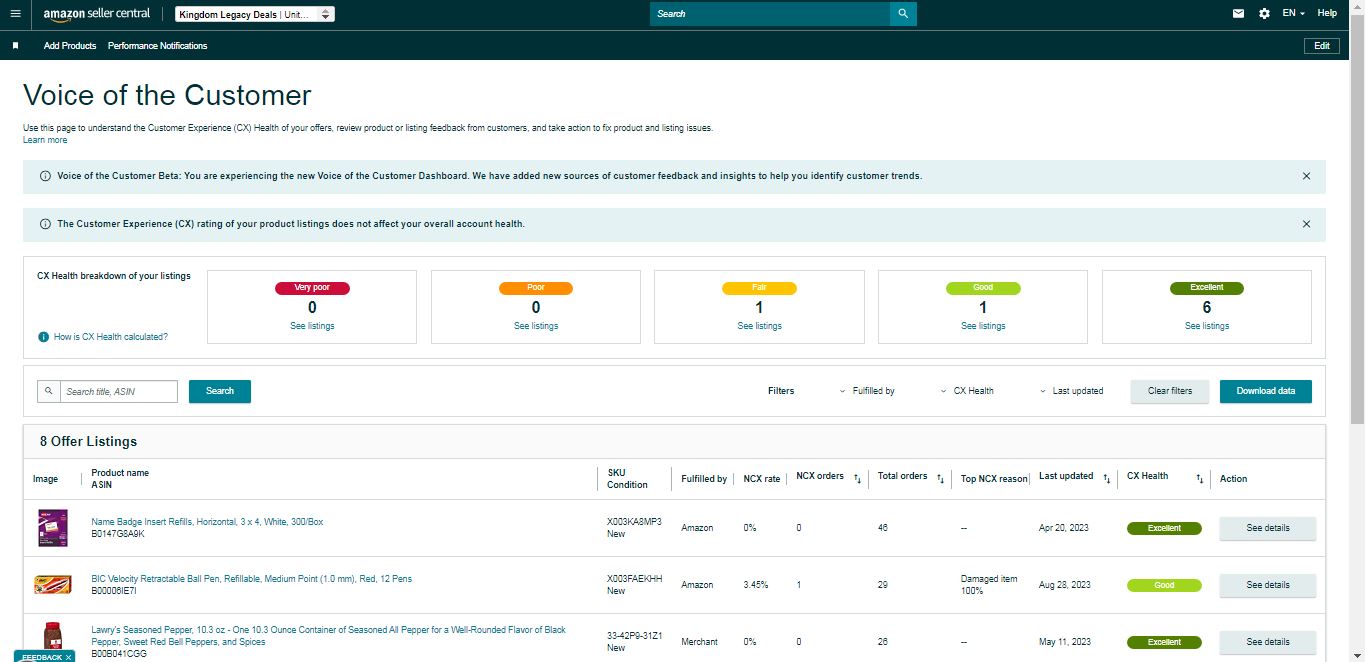Image resolution: width=1365 pixels, height=662 pixels.
Task: Click the info icon beside How is CX Health calculated
Action: 43,337
